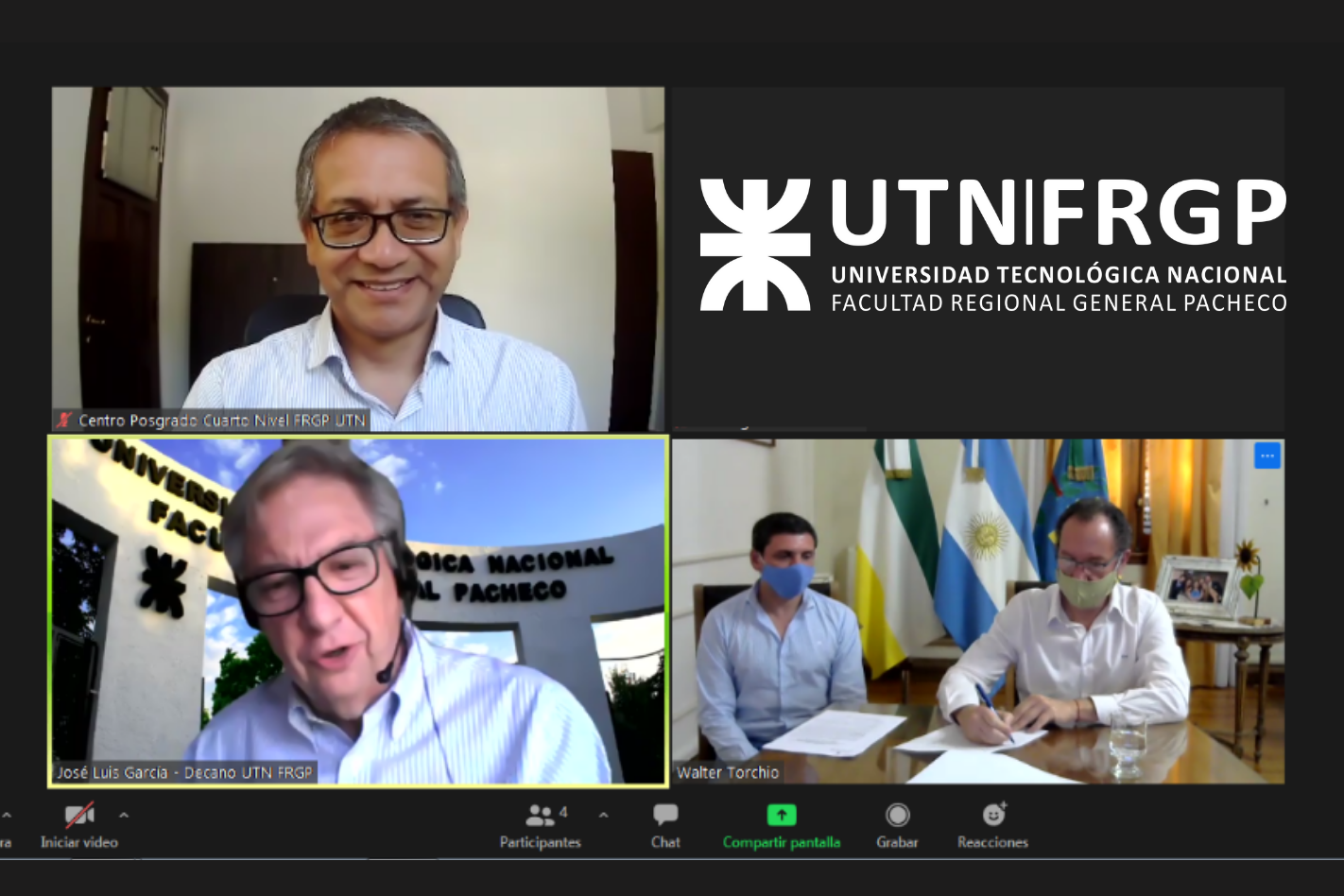1344x896 pixels.
Task: Start video with Iniciar video camera icon
Action: [x=79, y=815]
